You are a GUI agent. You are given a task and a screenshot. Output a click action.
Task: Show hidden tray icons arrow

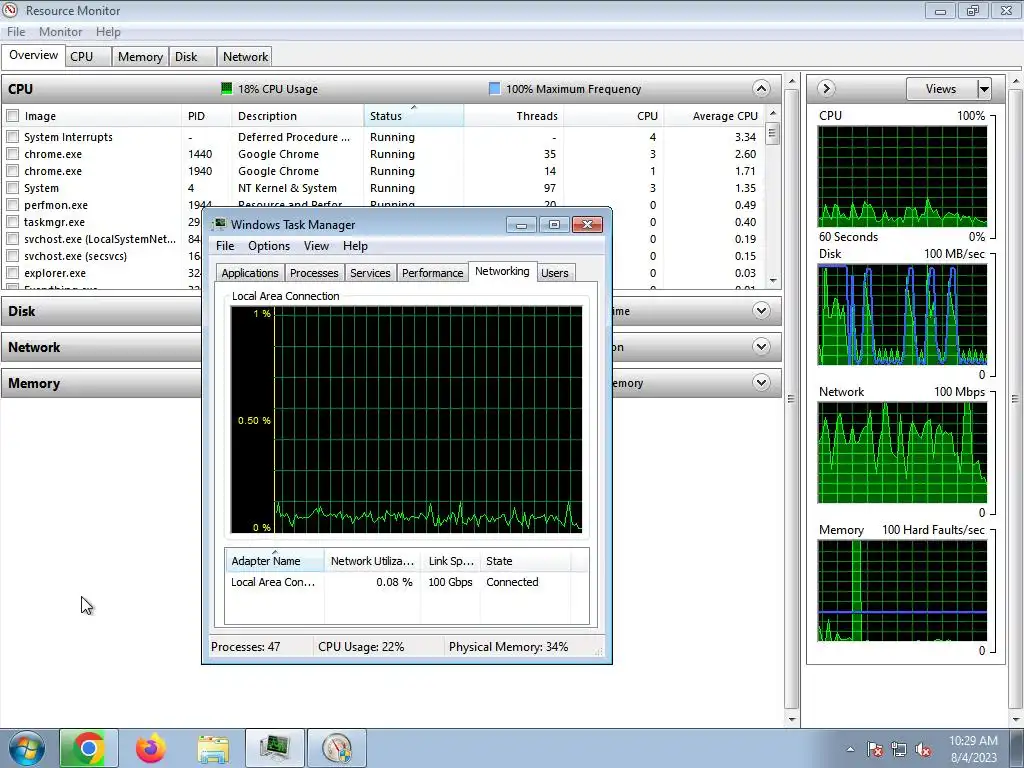(x=850, y=749)
